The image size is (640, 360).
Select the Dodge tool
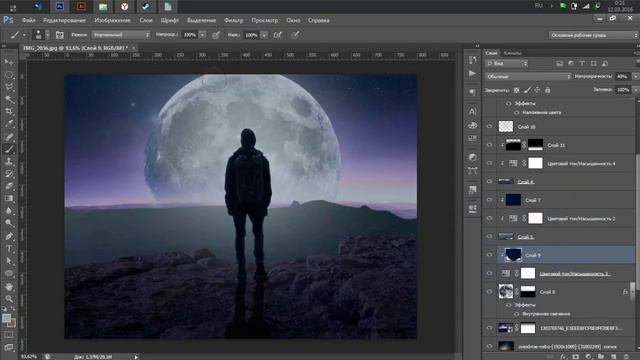pos(9,223)
